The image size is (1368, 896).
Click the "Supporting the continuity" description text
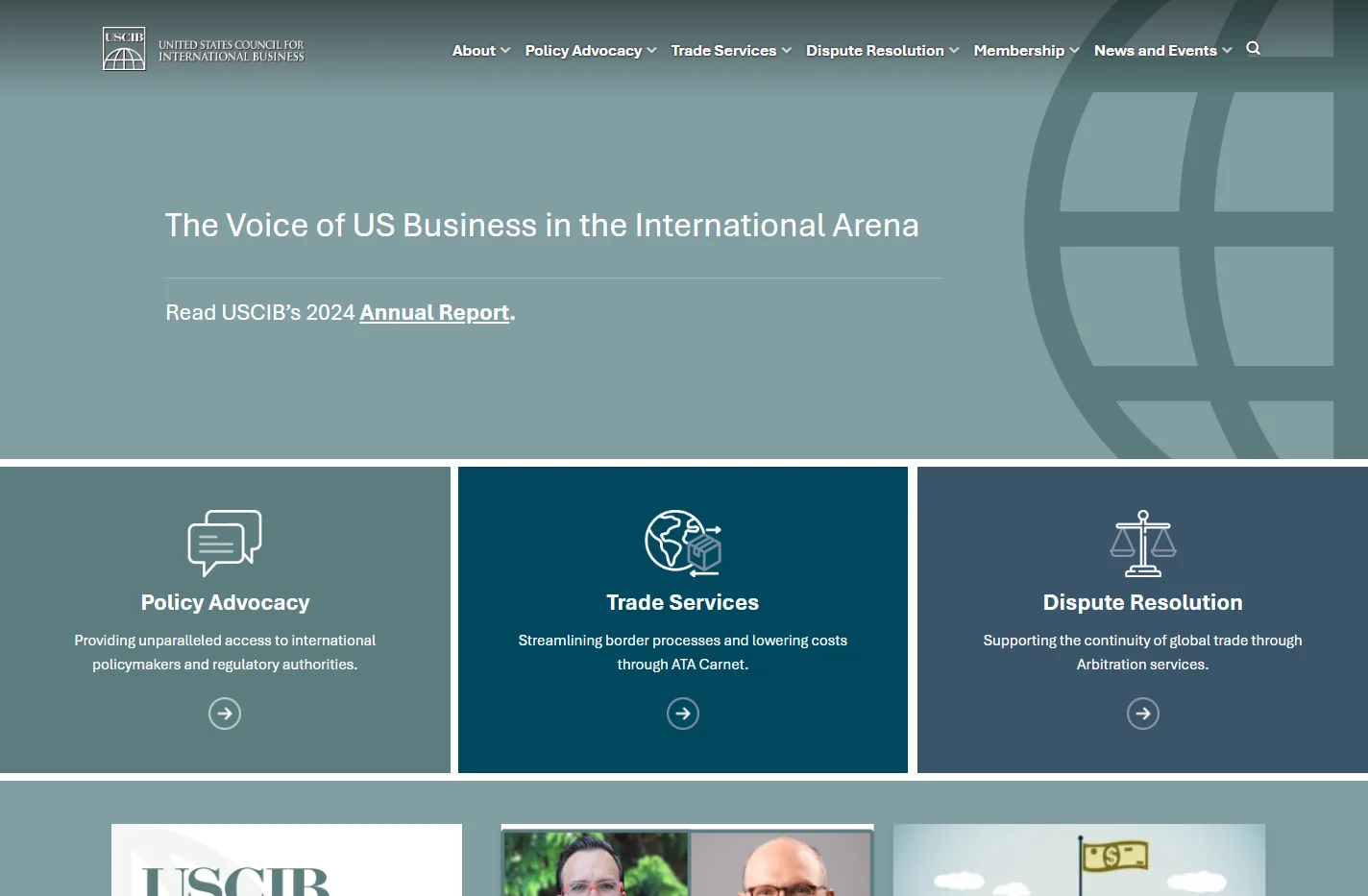pyautogui.click(x=1143, y=652)
